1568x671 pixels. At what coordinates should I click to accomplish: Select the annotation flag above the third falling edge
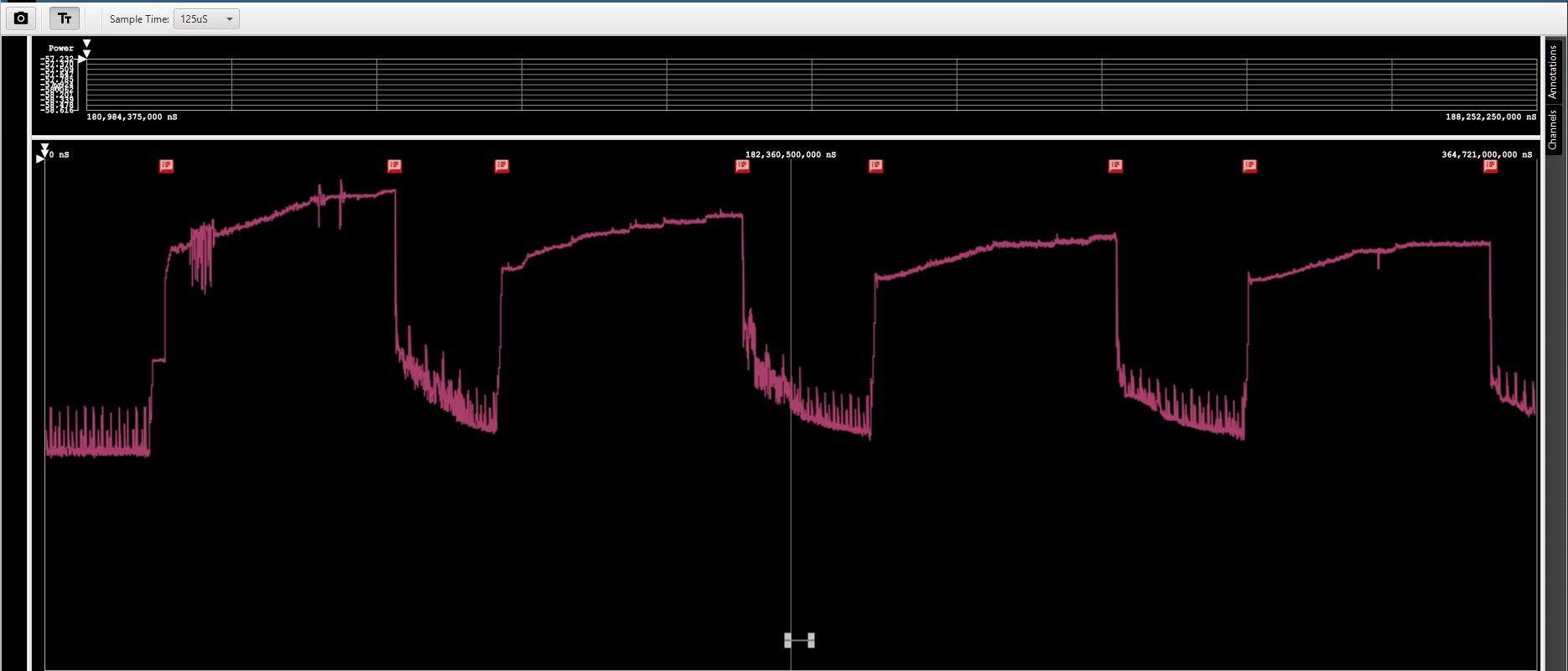click(x=1115, y=166)
